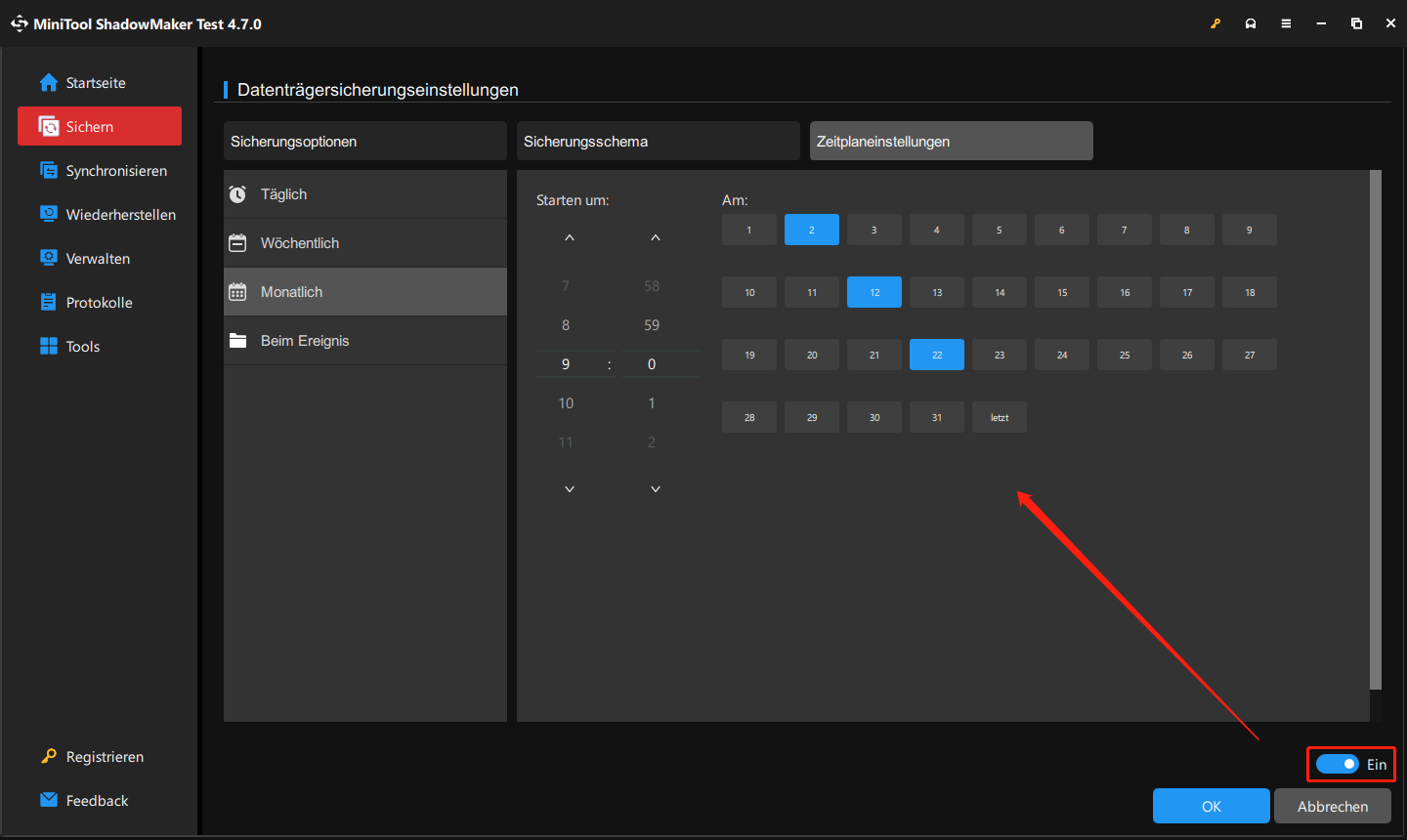Click the Protokolle logs icon
The image size is (1407, 840).
pos(49,302)
